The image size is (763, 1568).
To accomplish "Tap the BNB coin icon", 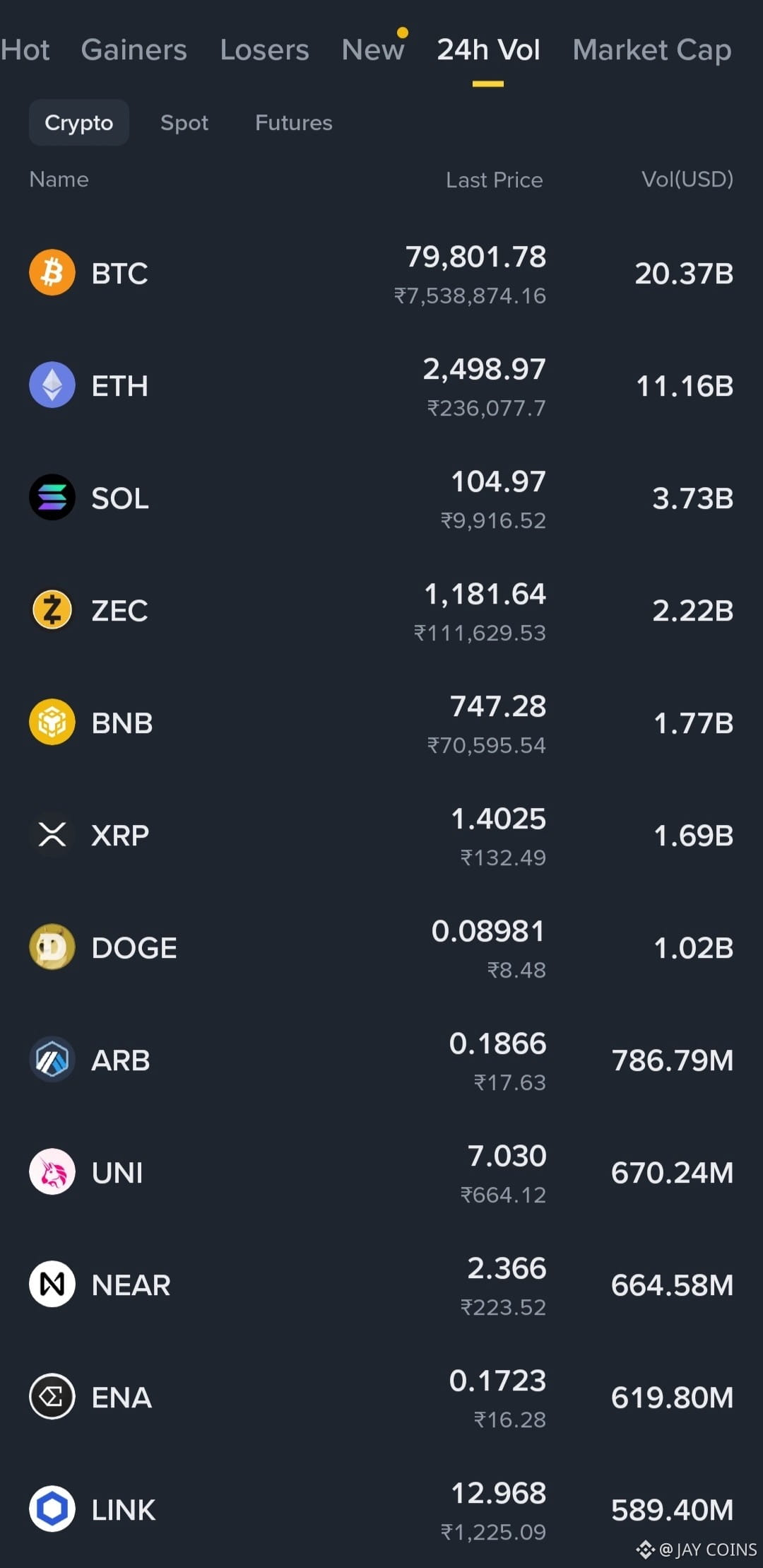I will pos(52,722).
